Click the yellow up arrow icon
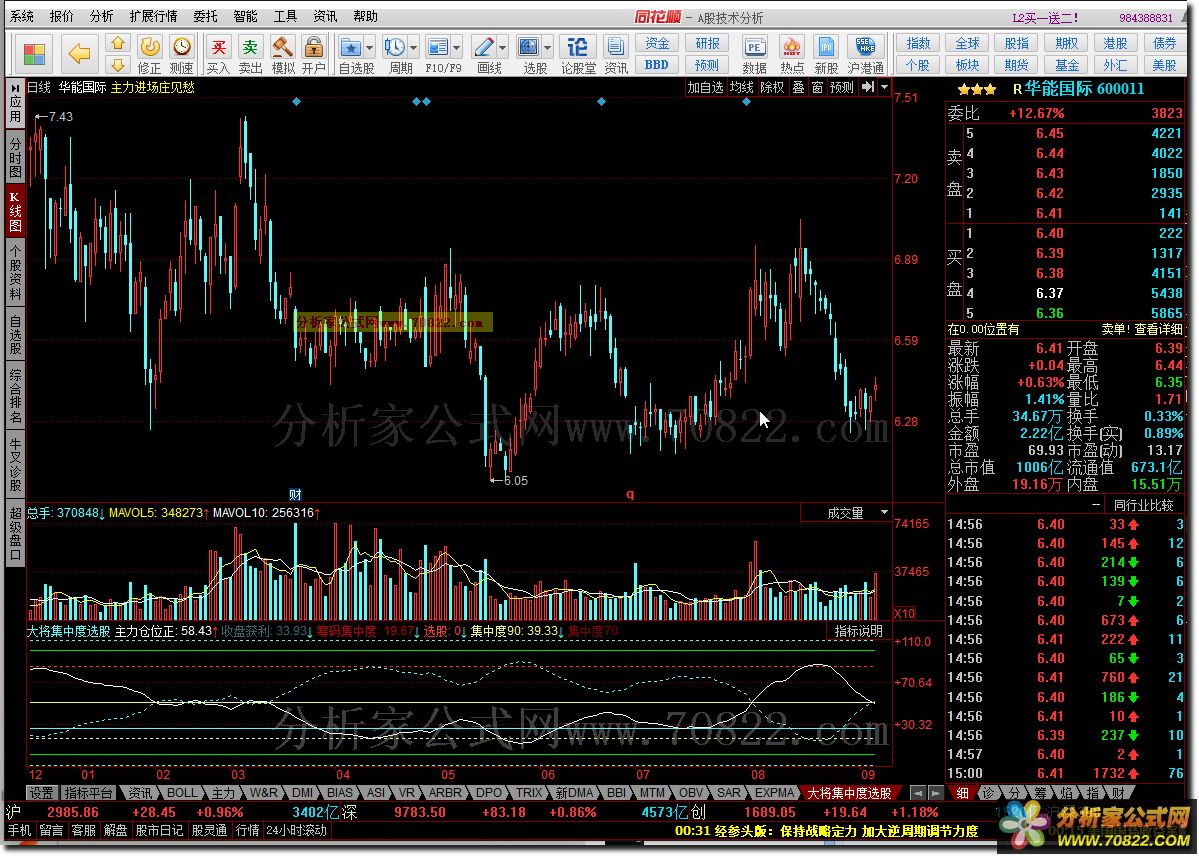1199x856 pixels. (x=118, y=43)
